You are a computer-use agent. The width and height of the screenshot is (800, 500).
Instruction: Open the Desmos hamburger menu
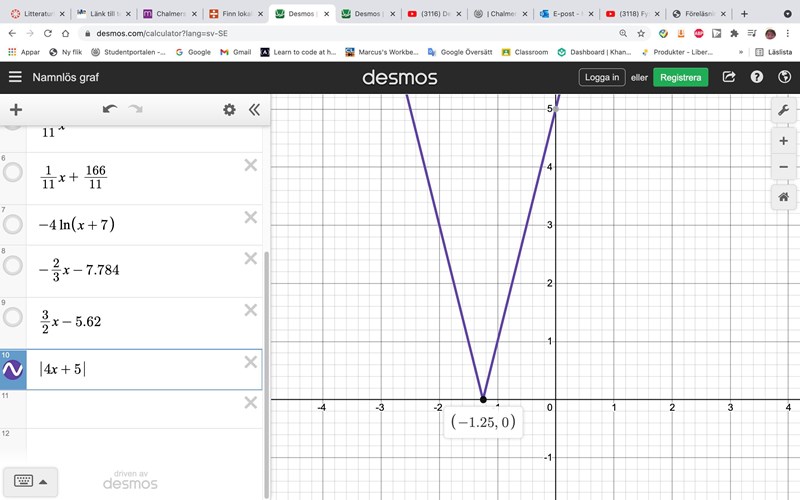15,77
